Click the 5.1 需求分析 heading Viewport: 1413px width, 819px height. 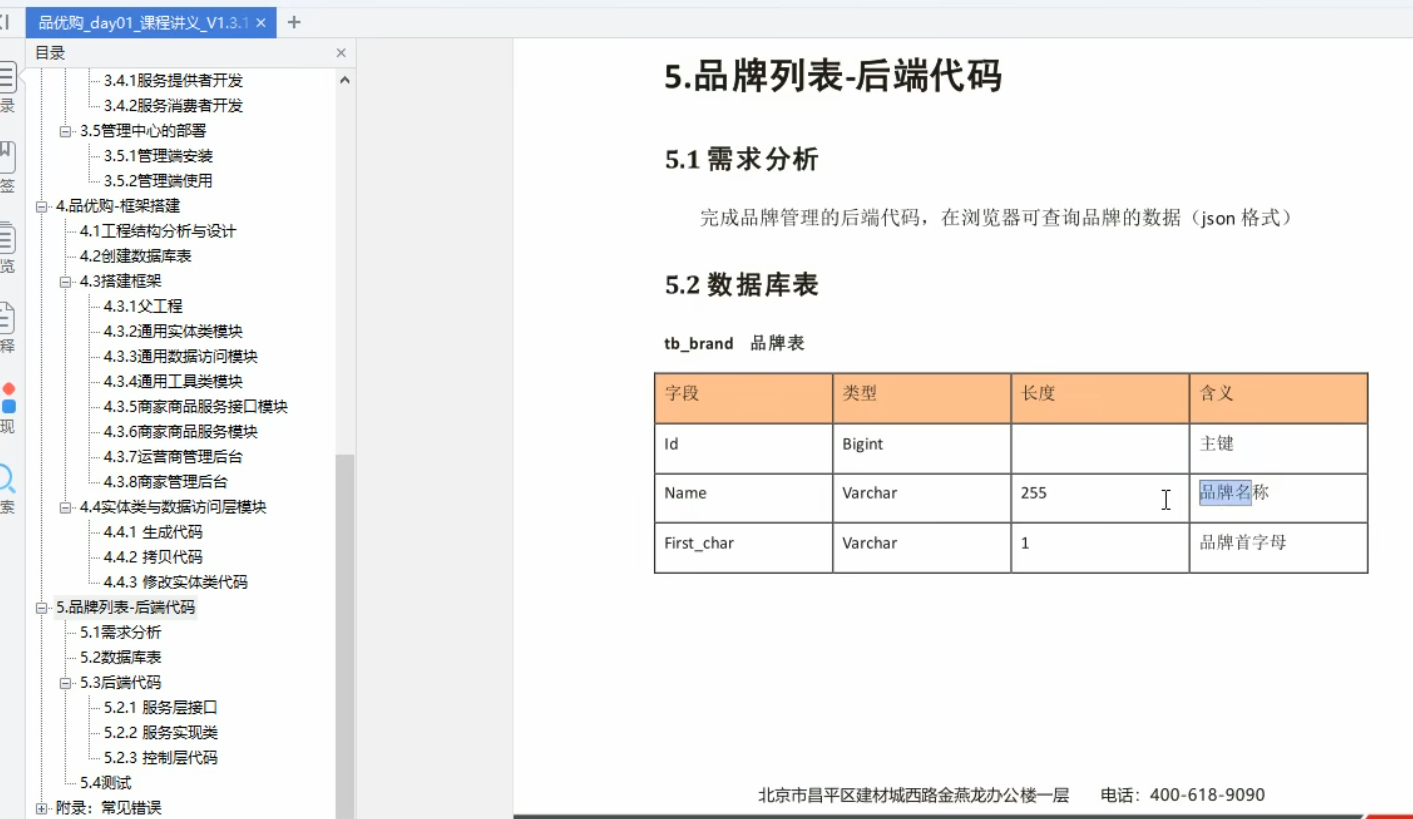(x=742, y=159)
